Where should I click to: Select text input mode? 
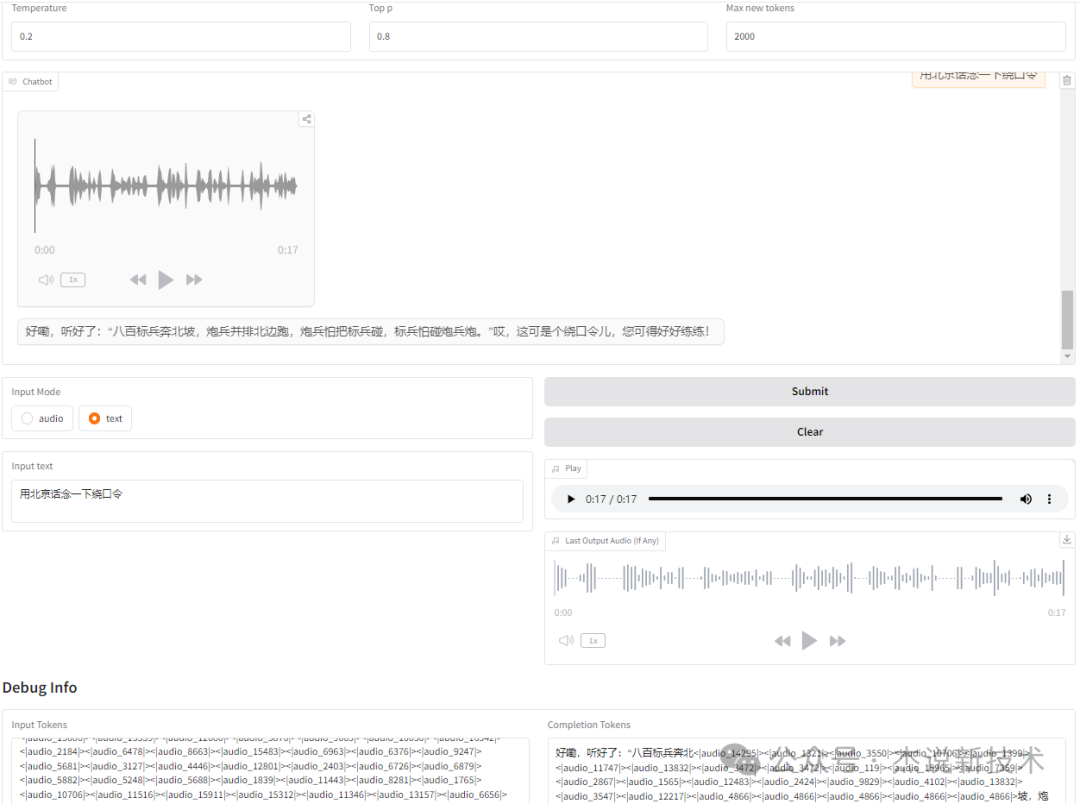(105, 418)
